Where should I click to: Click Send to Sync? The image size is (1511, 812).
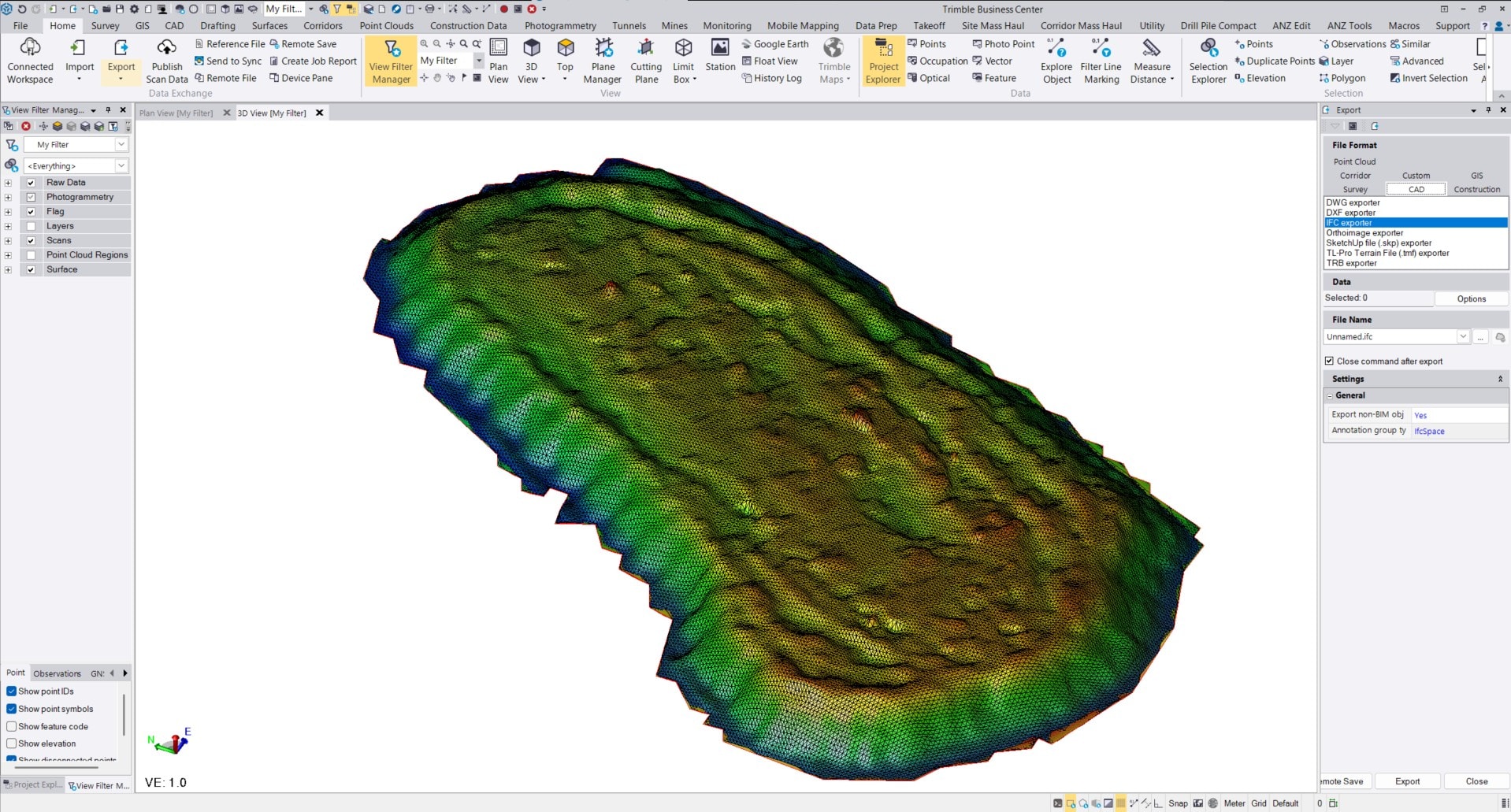(x=228, y=61)
